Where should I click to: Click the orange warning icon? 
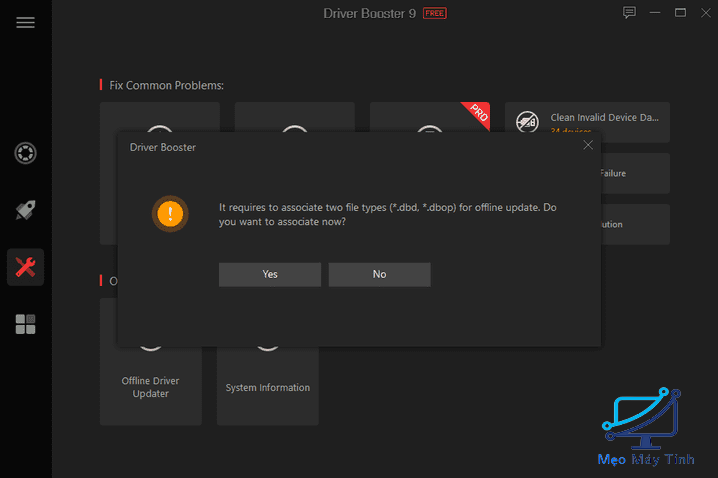pos(170,214)
